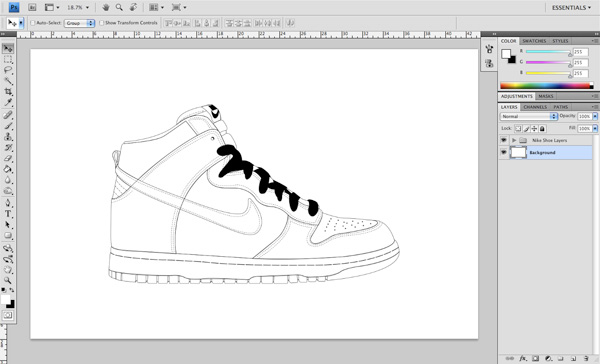
Task: Open the Screen Mode dropdown
Action: [179, 7]
